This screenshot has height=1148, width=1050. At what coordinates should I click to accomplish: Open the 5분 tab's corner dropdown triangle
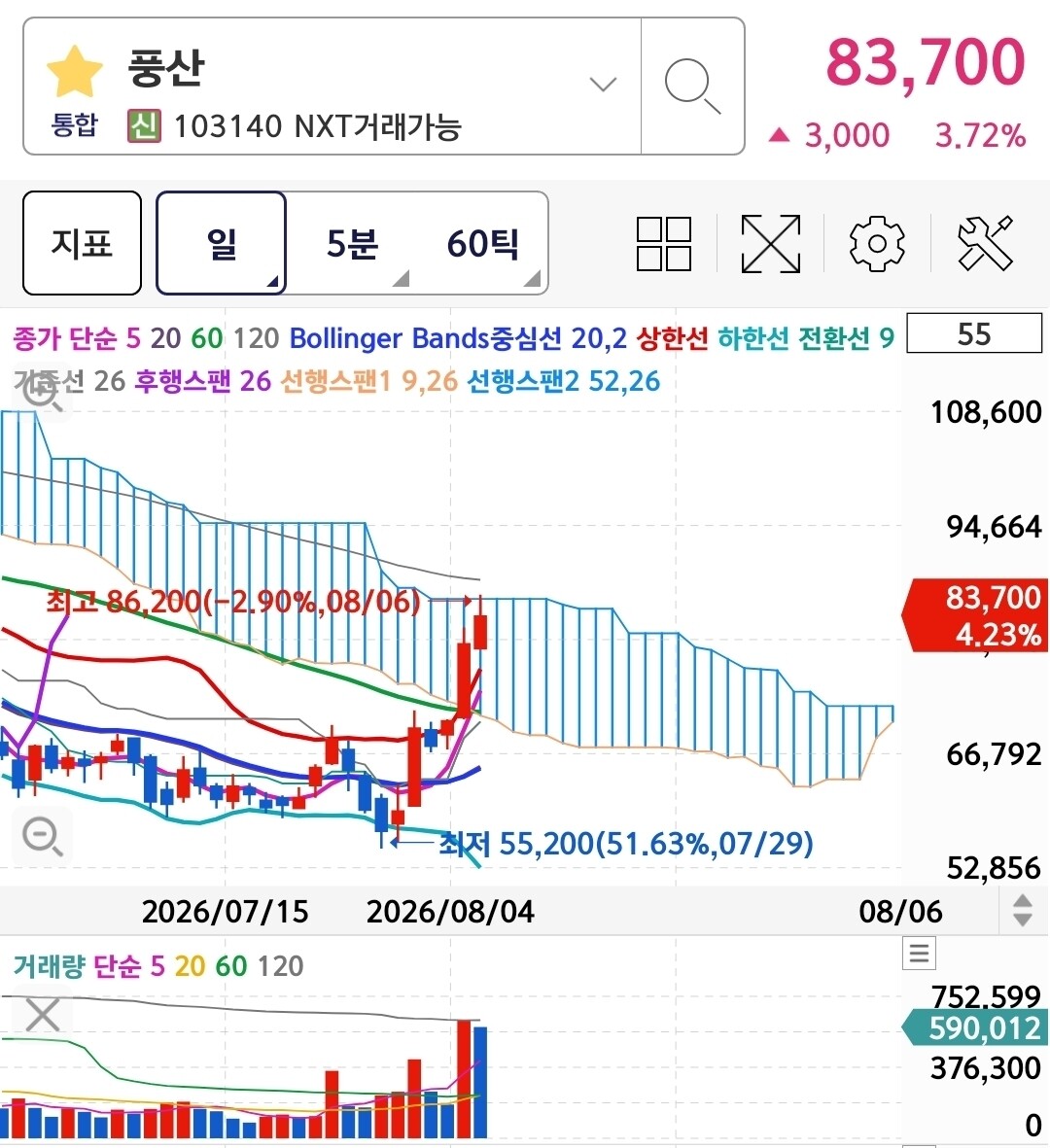coord(401,278)
